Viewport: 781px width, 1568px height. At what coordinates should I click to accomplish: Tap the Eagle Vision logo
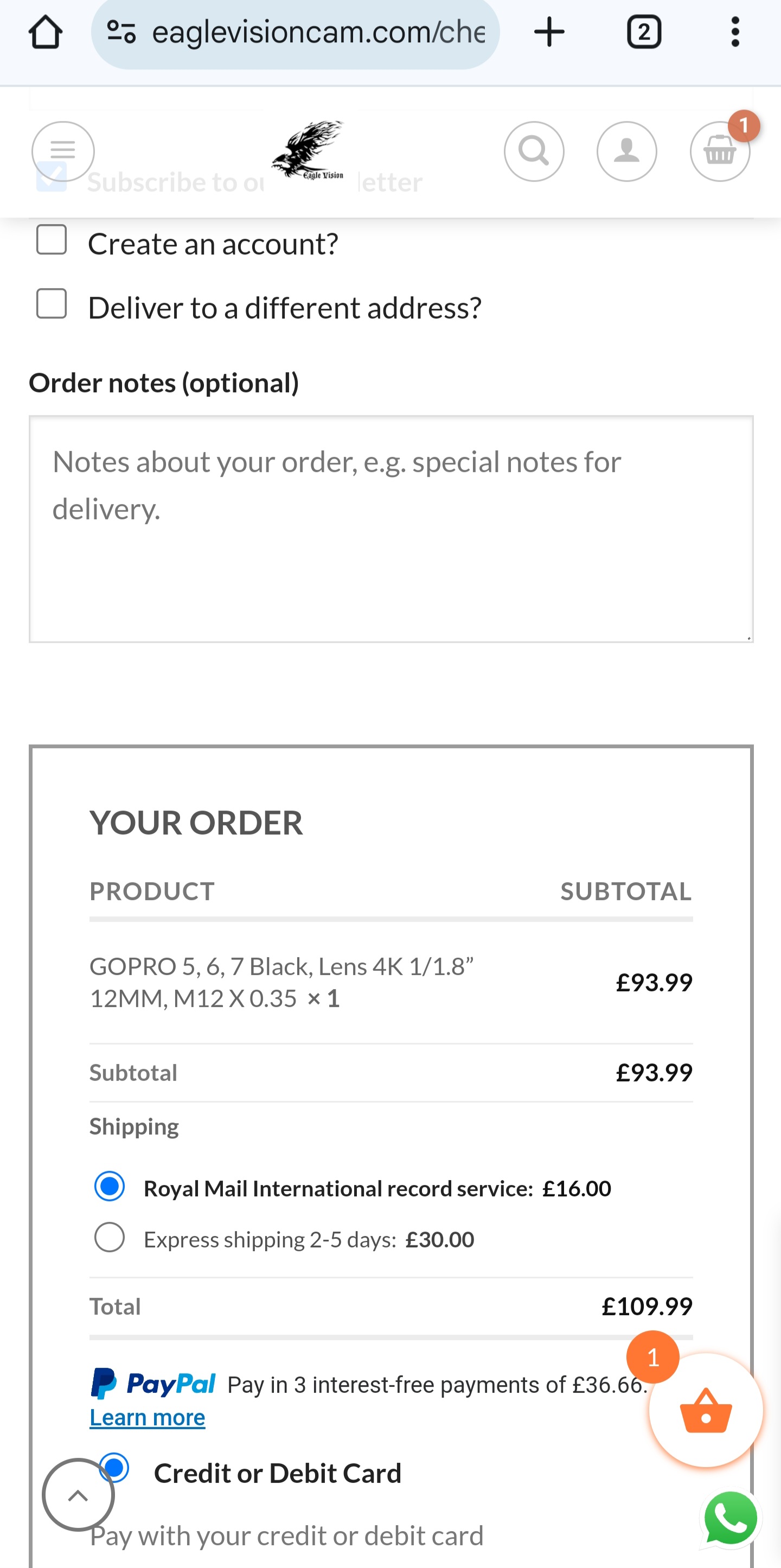[x=308, y=150]
